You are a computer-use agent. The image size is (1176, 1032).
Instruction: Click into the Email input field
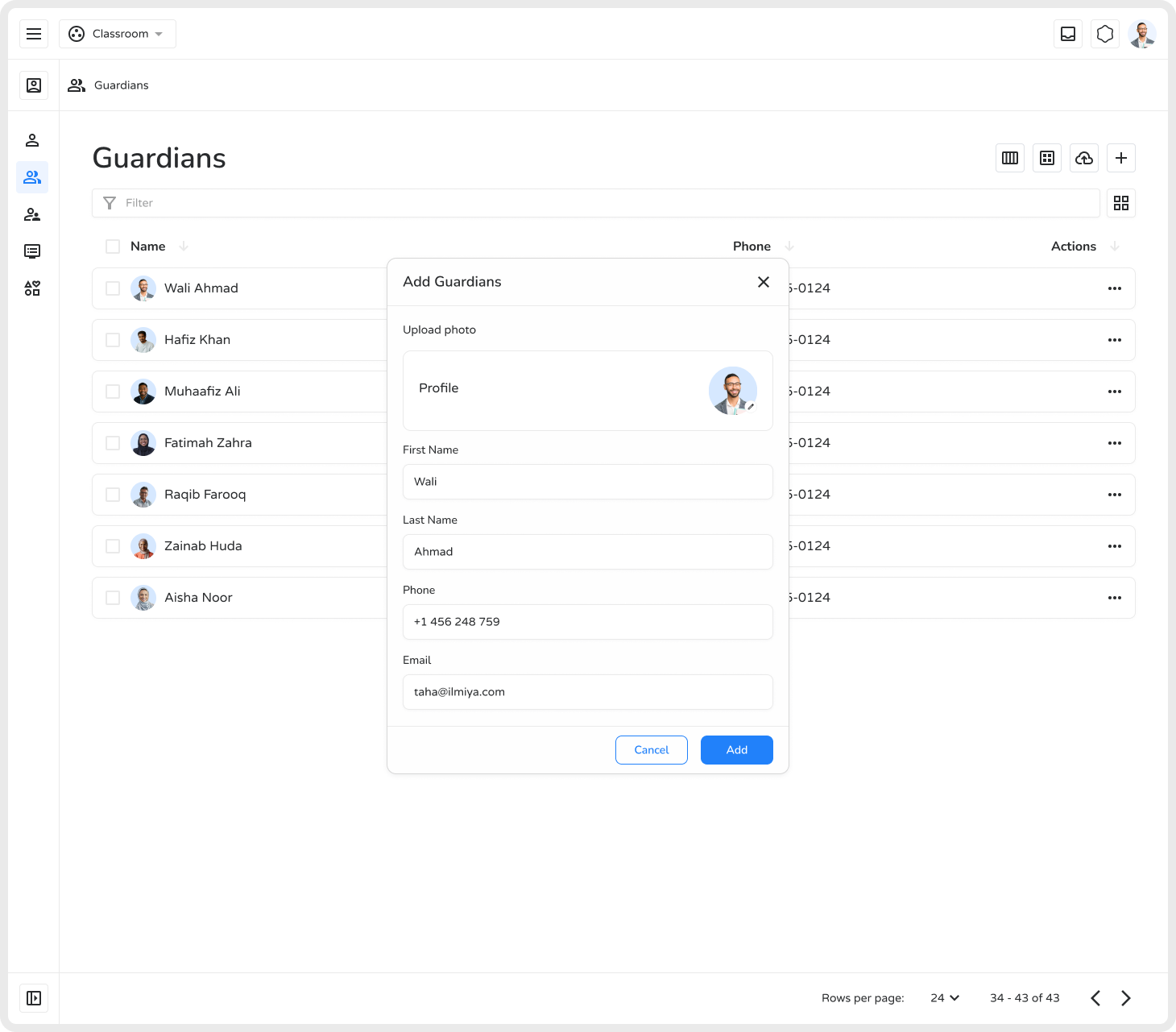588,692
